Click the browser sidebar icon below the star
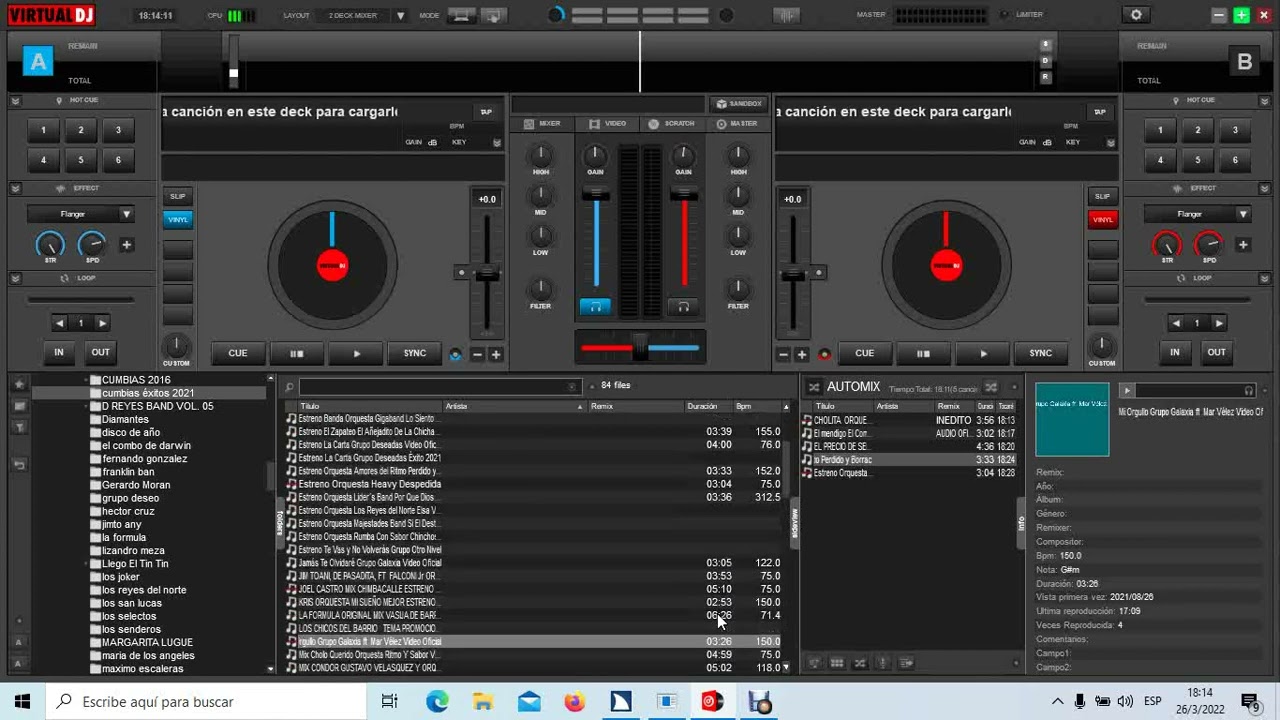The height and width of the screenshot is (720, 1280). tap(19, 406)
